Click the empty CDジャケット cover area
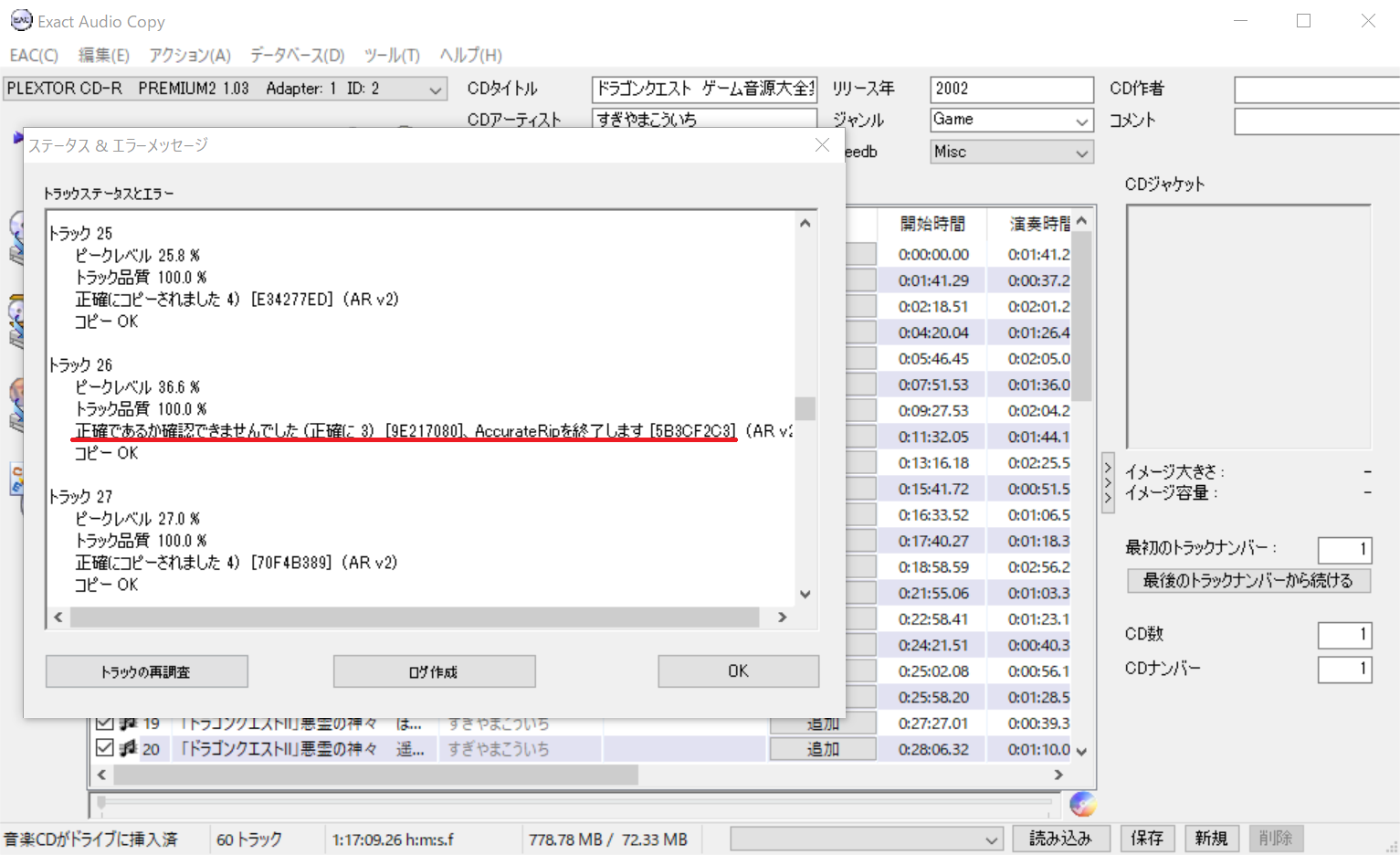The image size is (1400, 855). tap(1248, 327)
